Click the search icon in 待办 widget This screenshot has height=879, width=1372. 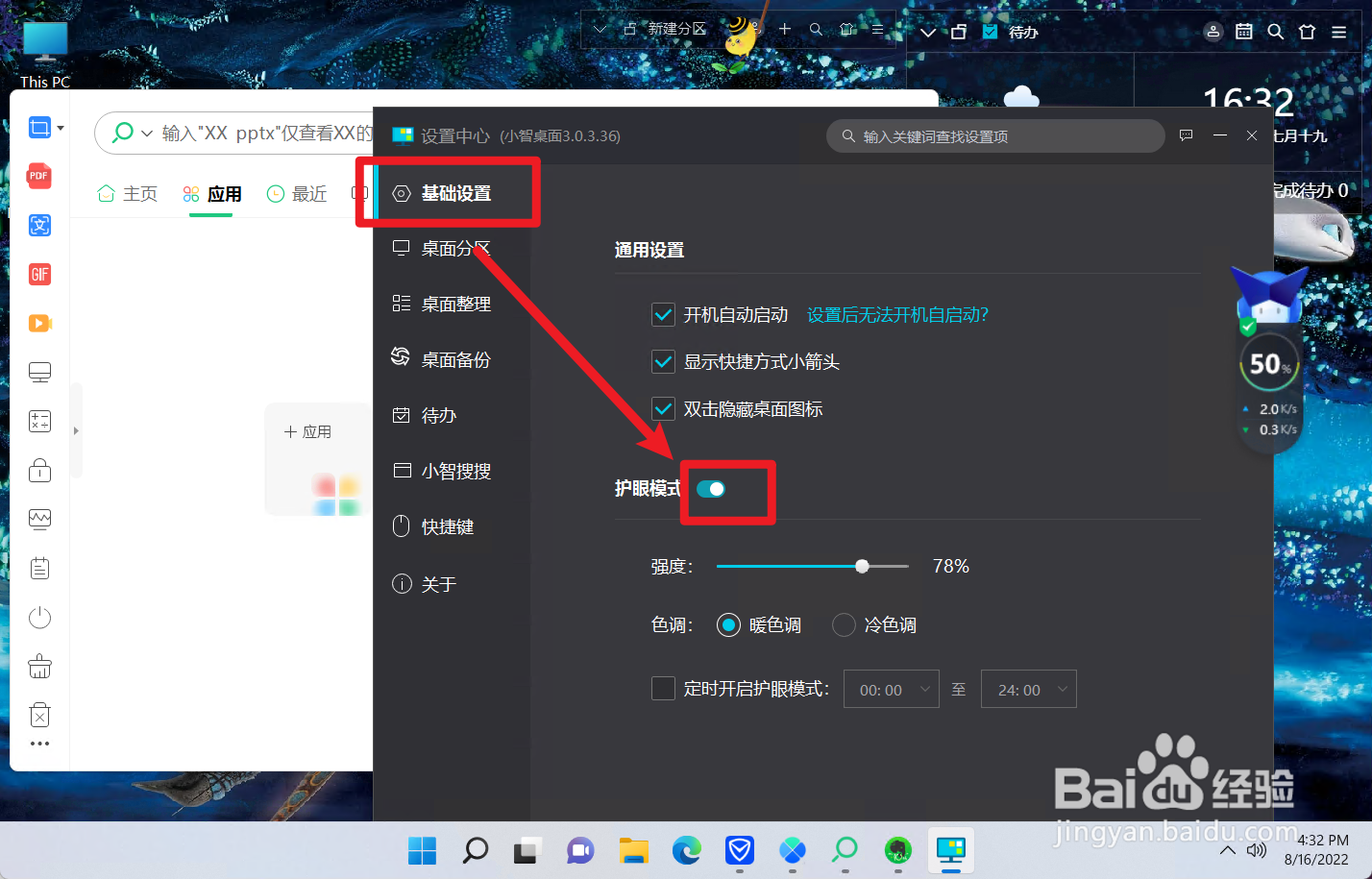coord(1276,32)
